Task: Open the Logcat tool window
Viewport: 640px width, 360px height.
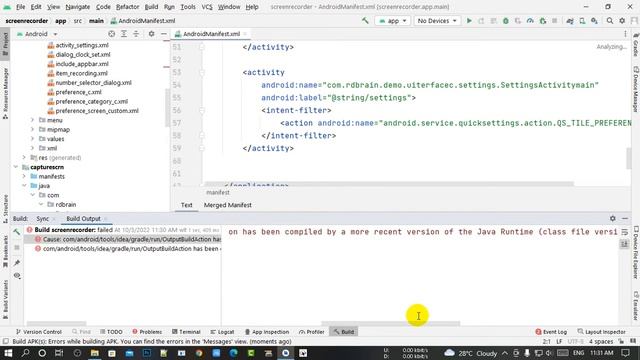Action: (222, 331)
